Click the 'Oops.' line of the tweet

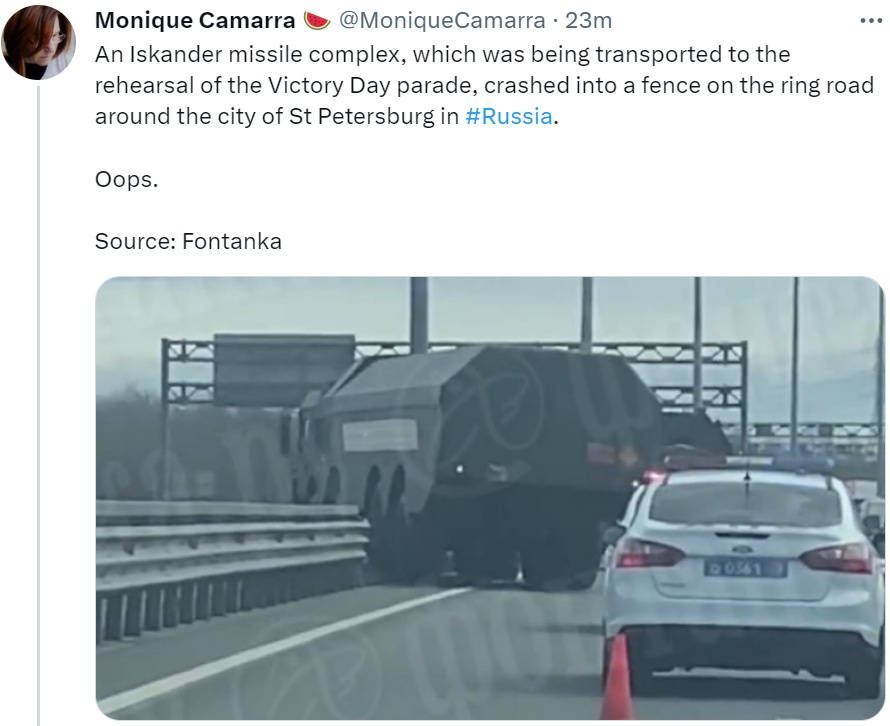(x=127, y=179)
